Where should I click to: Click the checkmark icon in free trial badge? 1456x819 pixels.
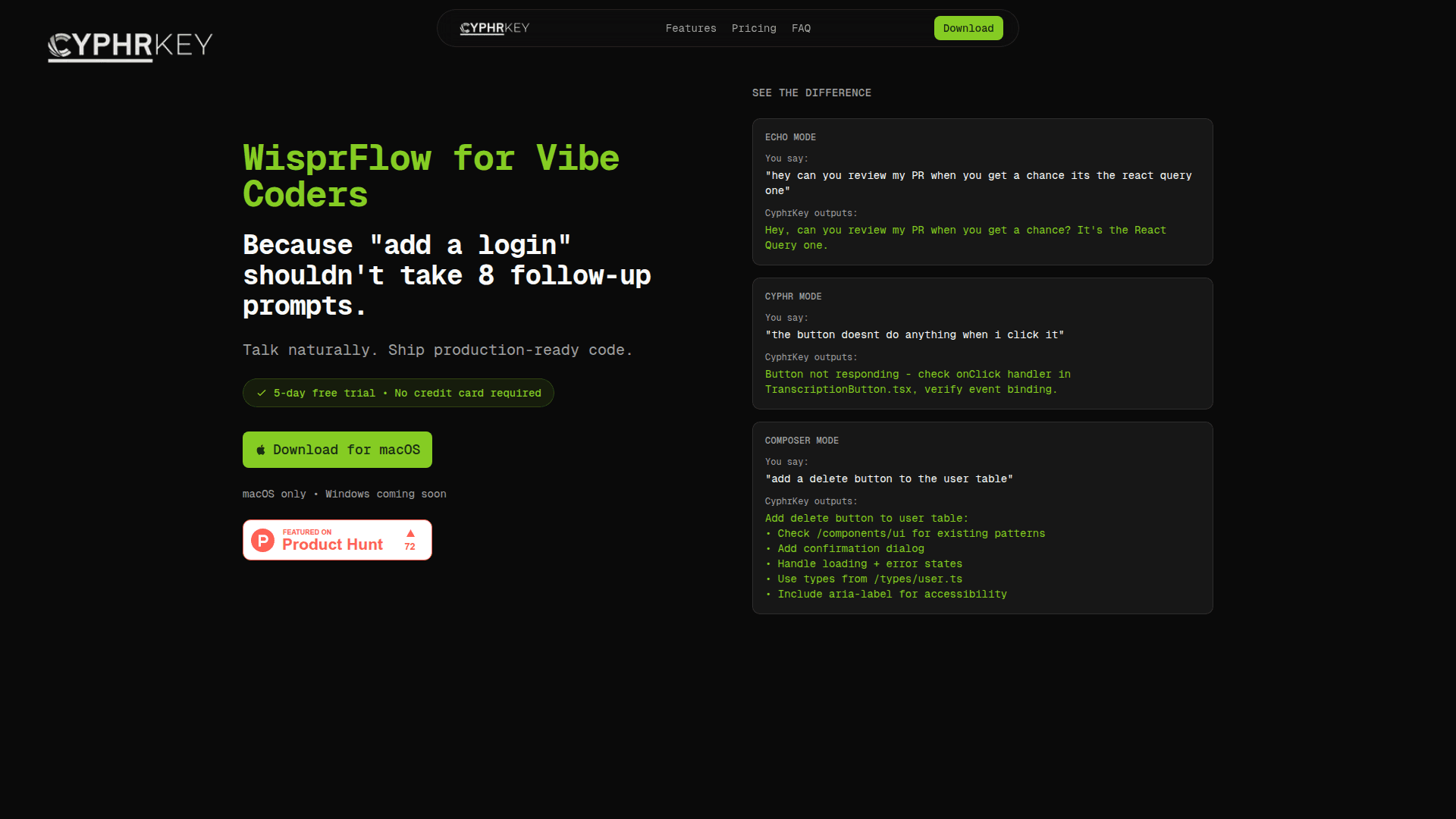(x=262, y=393)
